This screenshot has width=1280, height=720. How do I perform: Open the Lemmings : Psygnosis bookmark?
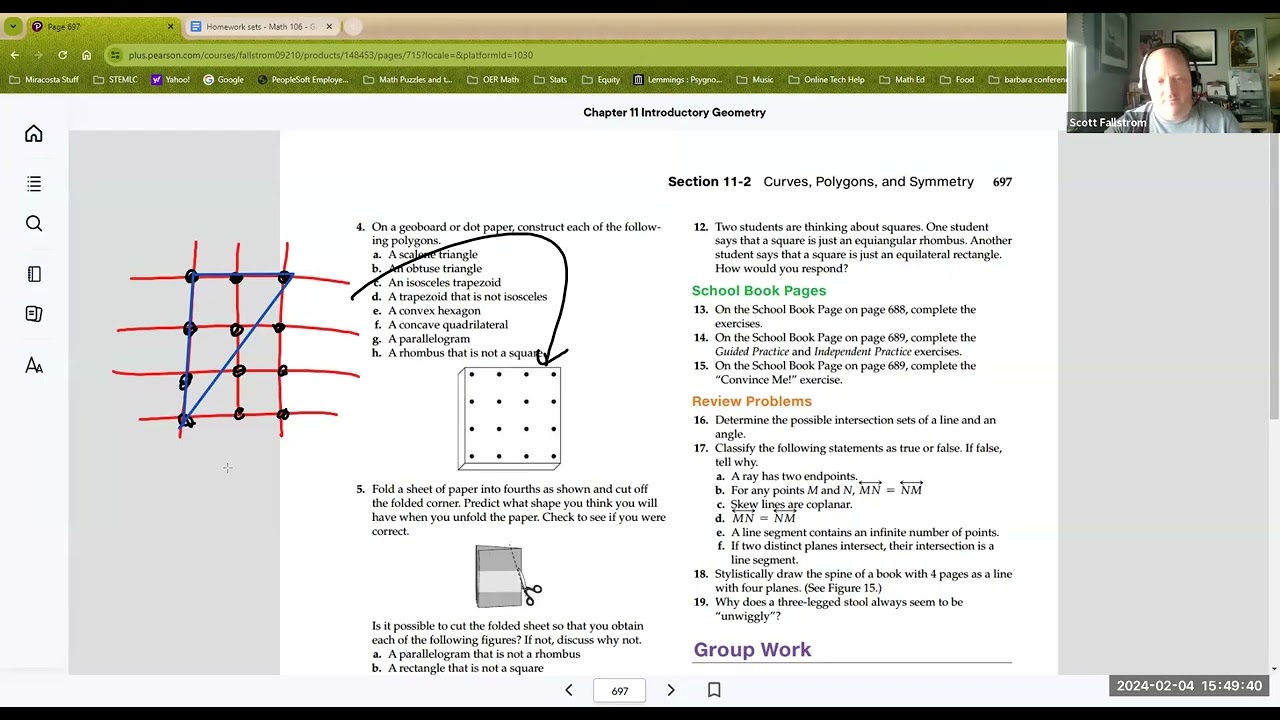678,80
